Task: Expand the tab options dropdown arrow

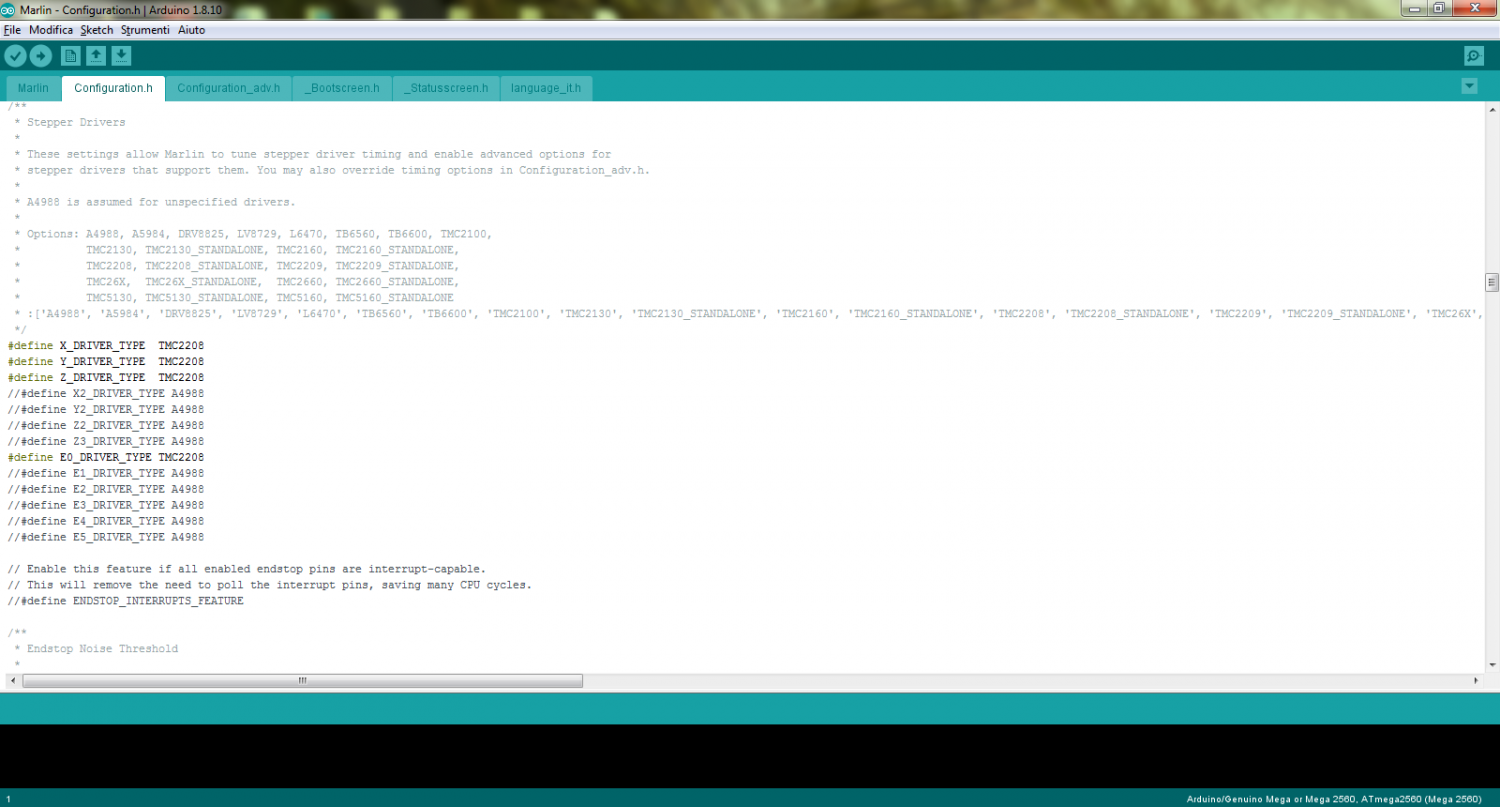Action: pos(1469,86)
